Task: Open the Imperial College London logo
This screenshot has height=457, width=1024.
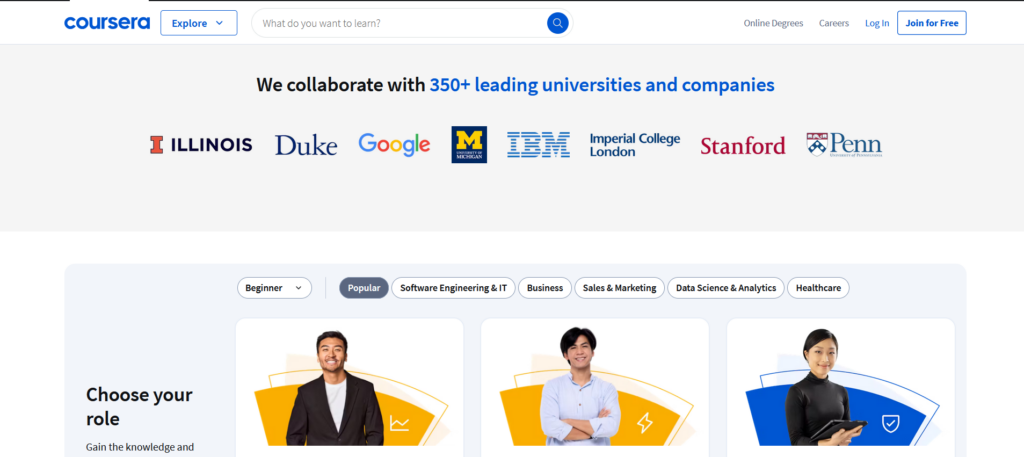Action: click(x=635, y=145)
